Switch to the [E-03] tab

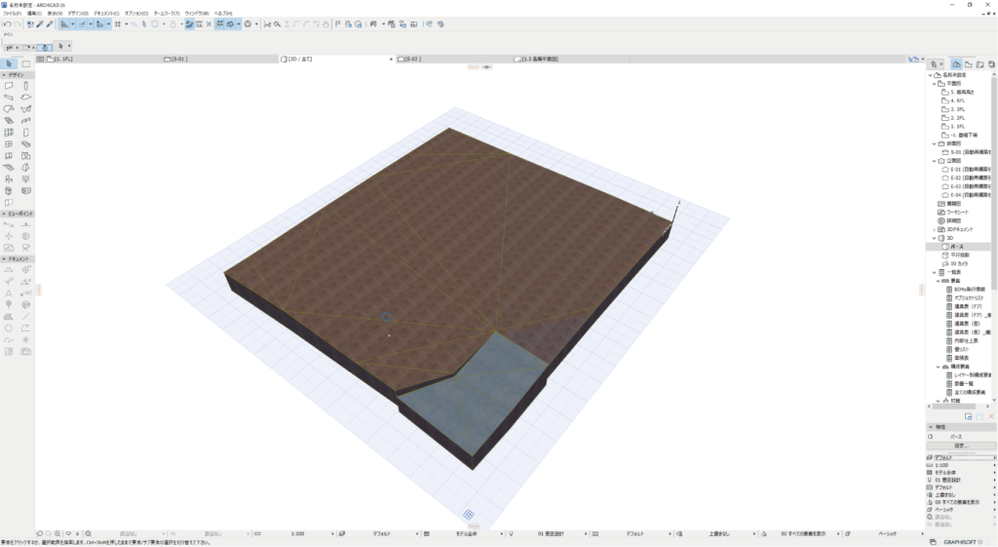click(453, 59)
